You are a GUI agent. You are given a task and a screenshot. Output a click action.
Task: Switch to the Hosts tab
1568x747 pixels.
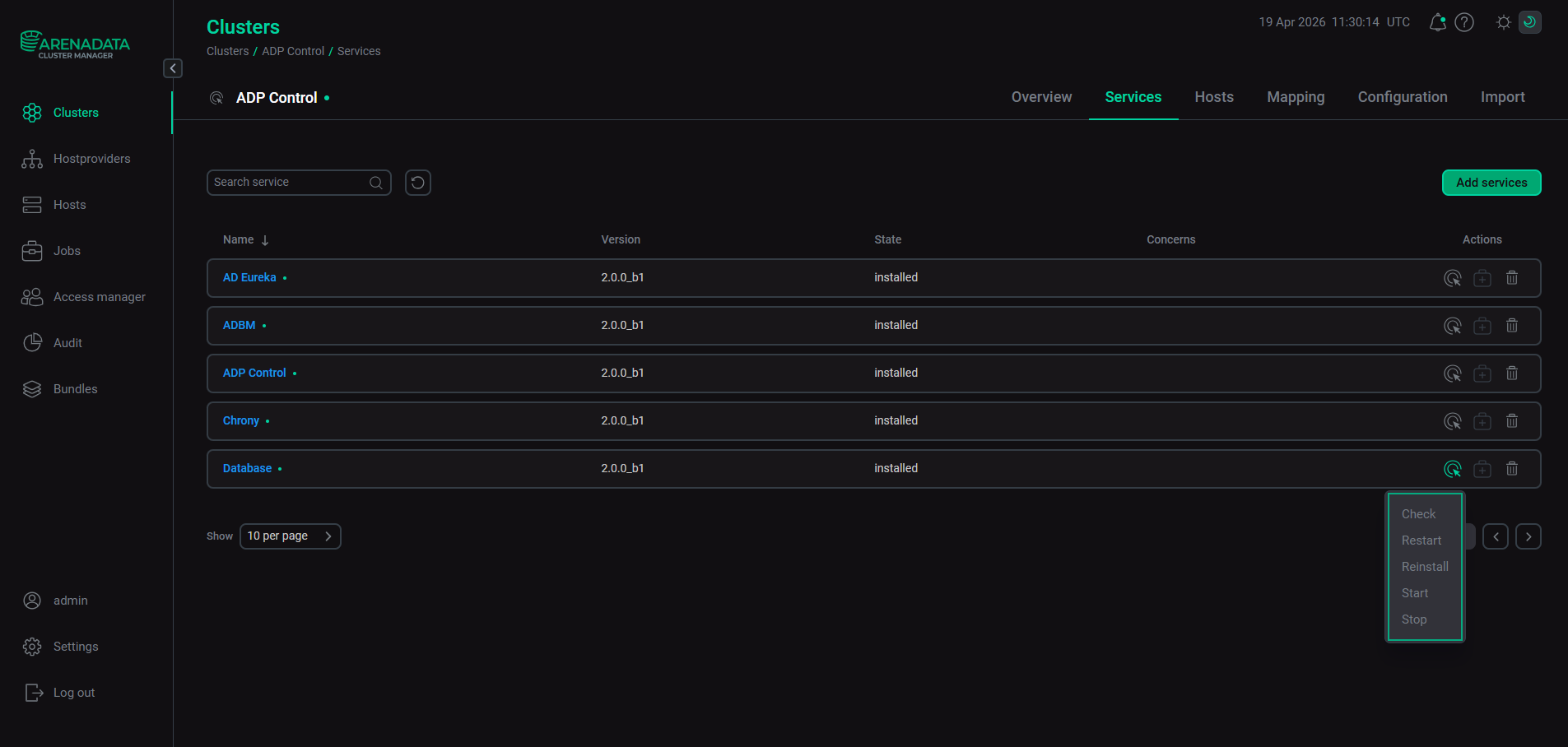(1214, 97)
